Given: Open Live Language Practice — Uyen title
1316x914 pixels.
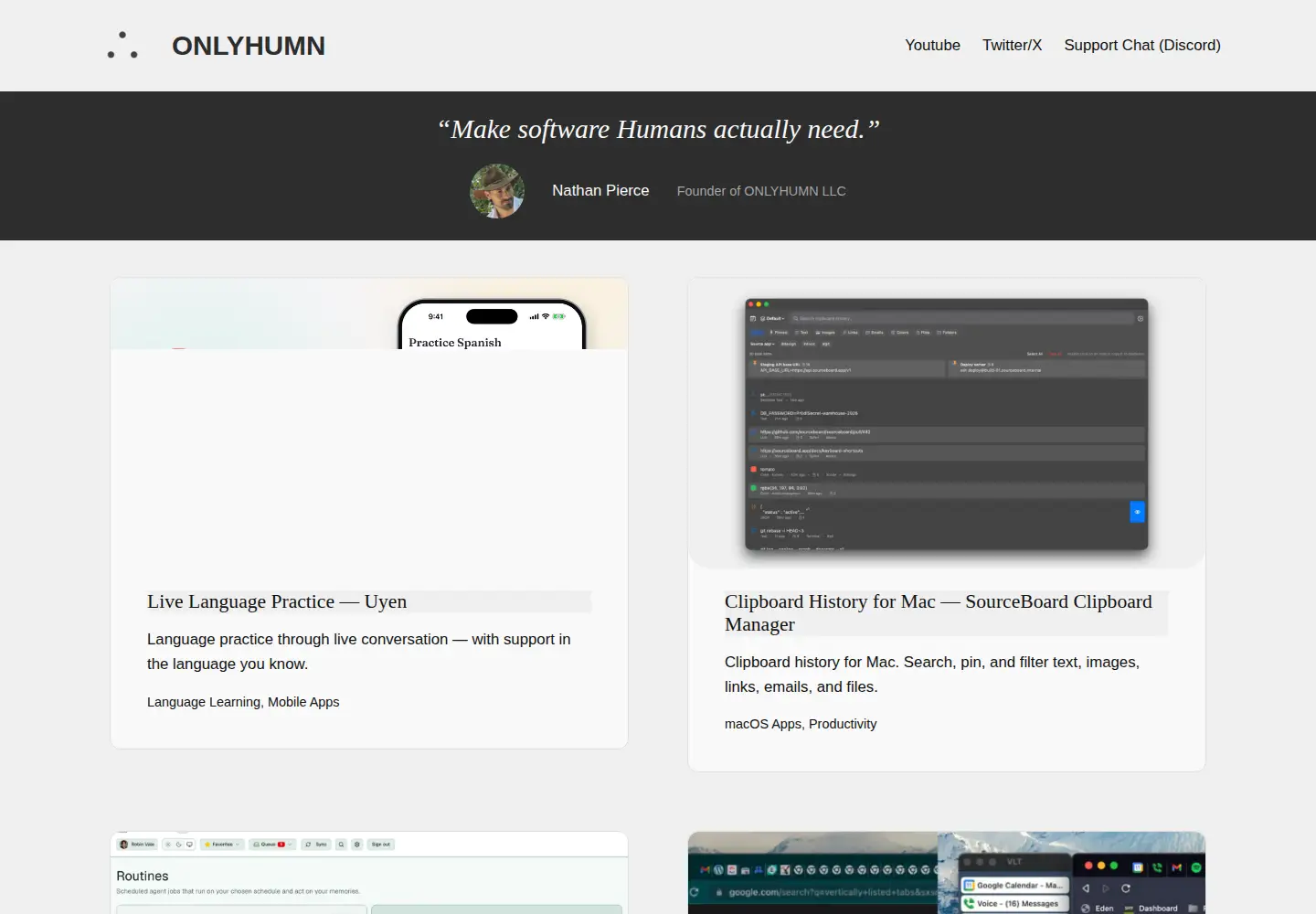Looking at the screenshot, I should click(277, 601).
